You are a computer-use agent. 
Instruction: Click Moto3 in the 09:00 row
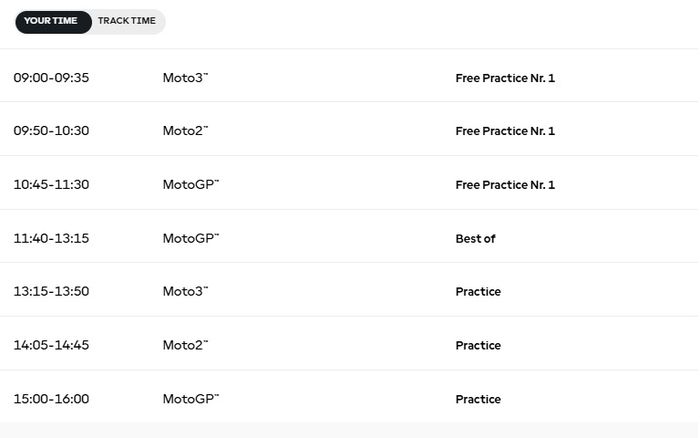coord(185,77)
